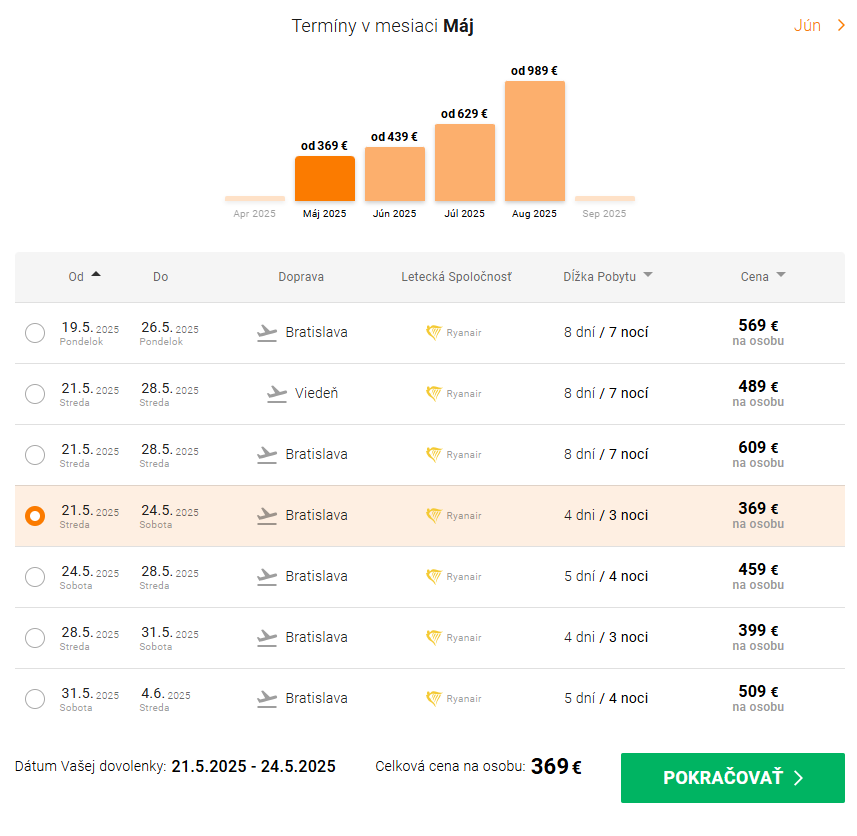The height and width of the screenshot is (836, 857).
Task: Click the Ryanair logo in the 489 € row
Action: pos(434,394)
